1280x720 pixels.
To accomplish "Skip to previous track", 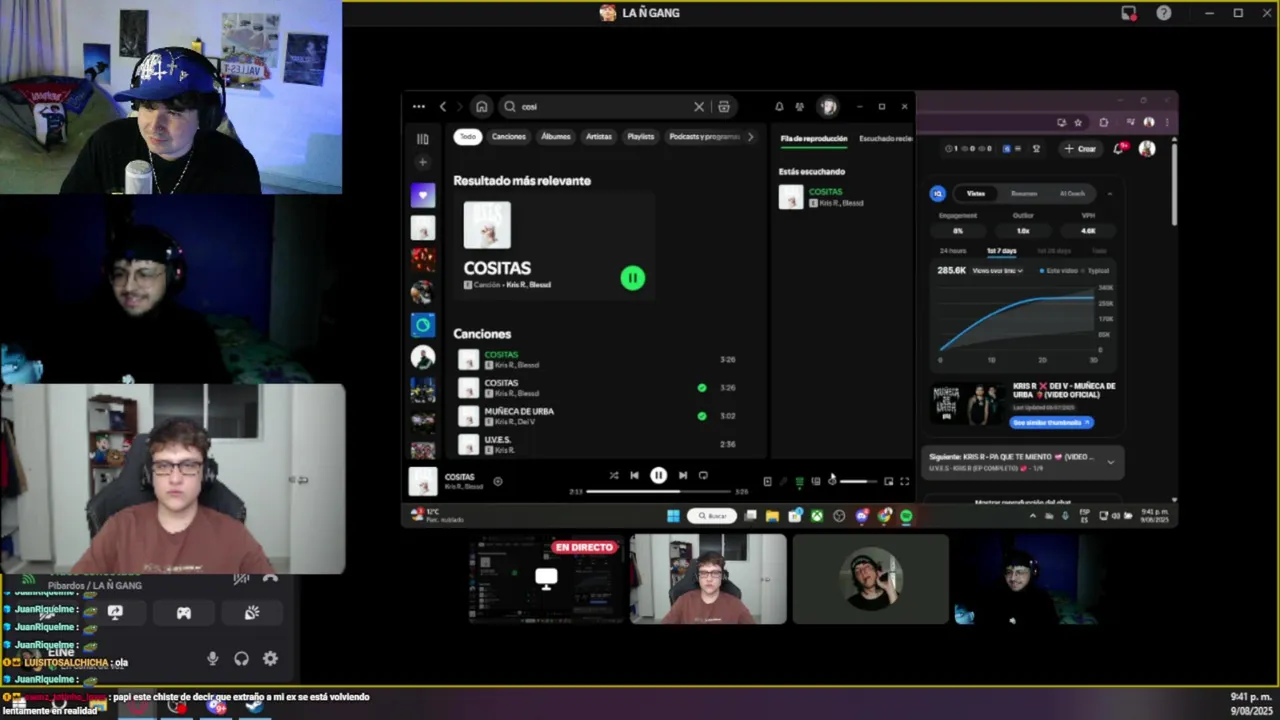I will coord(634,476).
